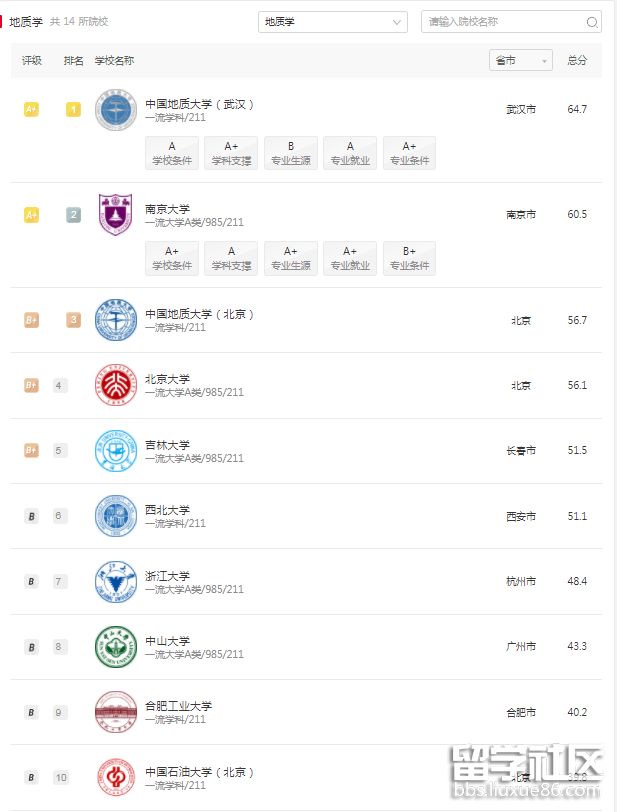The height and width of the screenshot is (812, 617).
Task: Click the 浙江大学 school logo
Action: 115,582
